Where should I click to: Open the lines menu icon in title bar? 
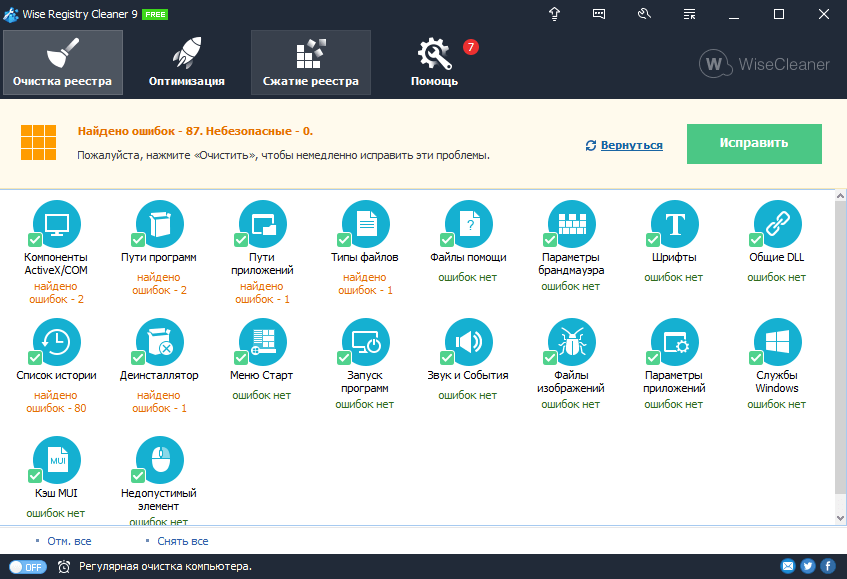click(x=689, y=14)
